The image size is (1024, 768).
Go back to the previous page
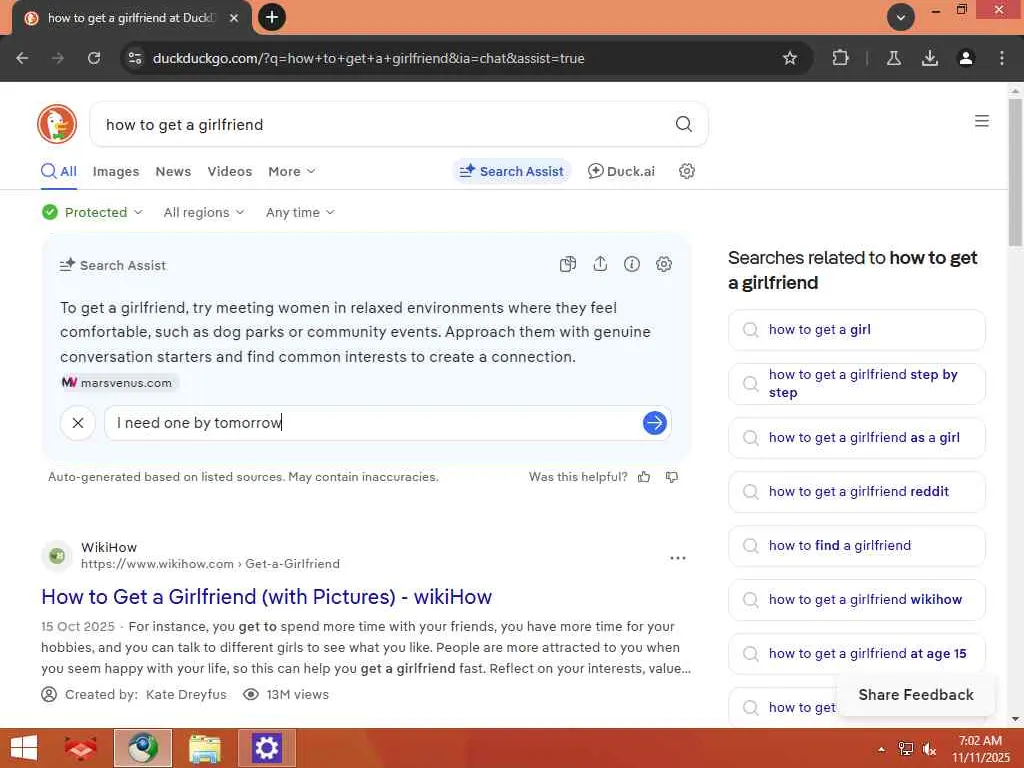point(22,58)
